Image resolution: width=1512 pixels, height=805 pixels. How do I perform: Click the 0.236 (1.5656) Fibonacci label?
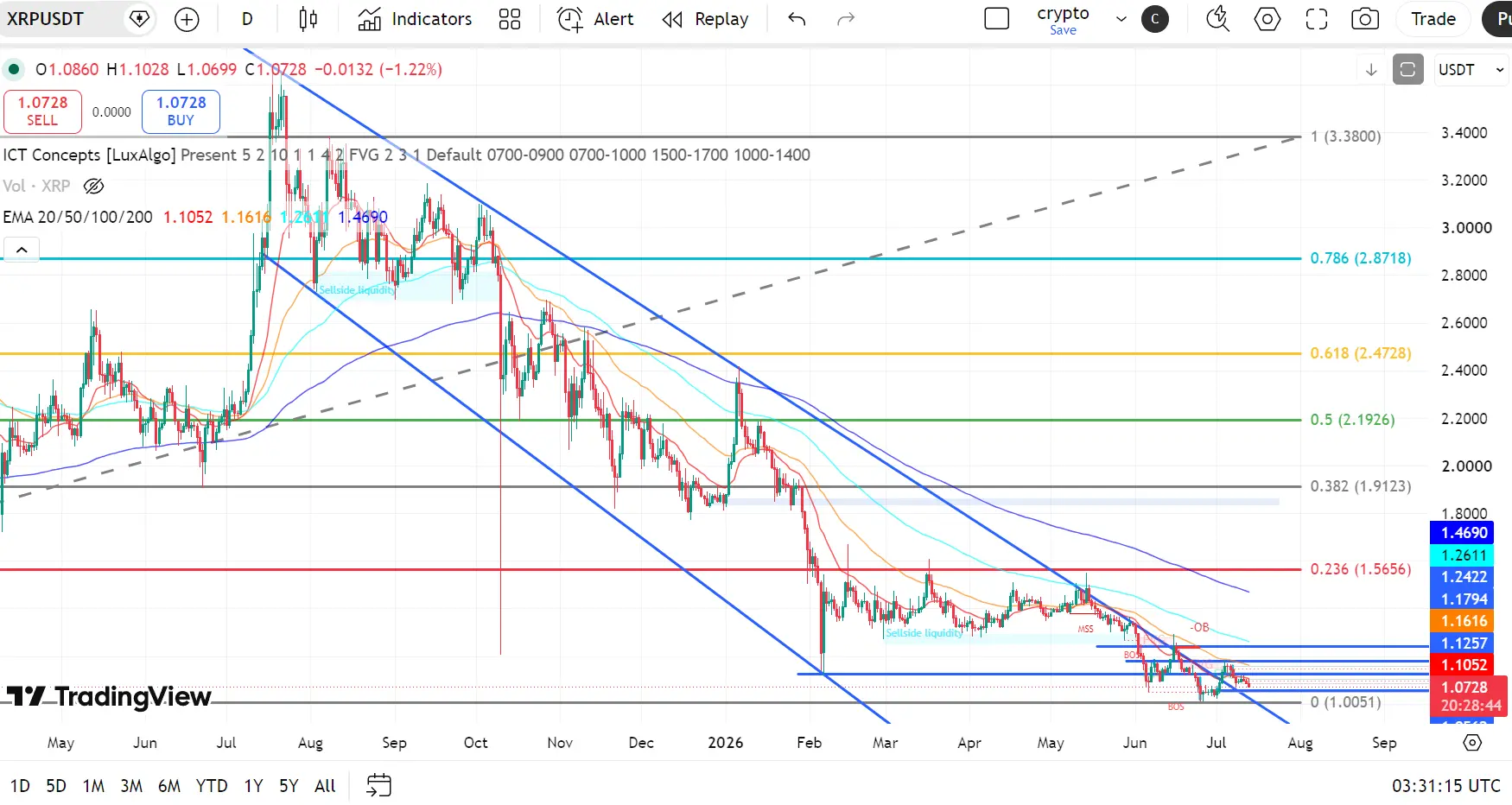1361,569
